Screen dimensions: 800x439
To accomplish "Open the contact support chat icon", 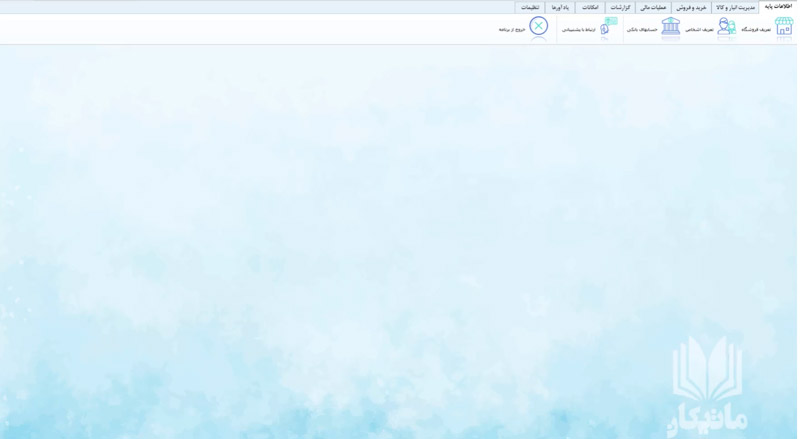I will [608, 26].
